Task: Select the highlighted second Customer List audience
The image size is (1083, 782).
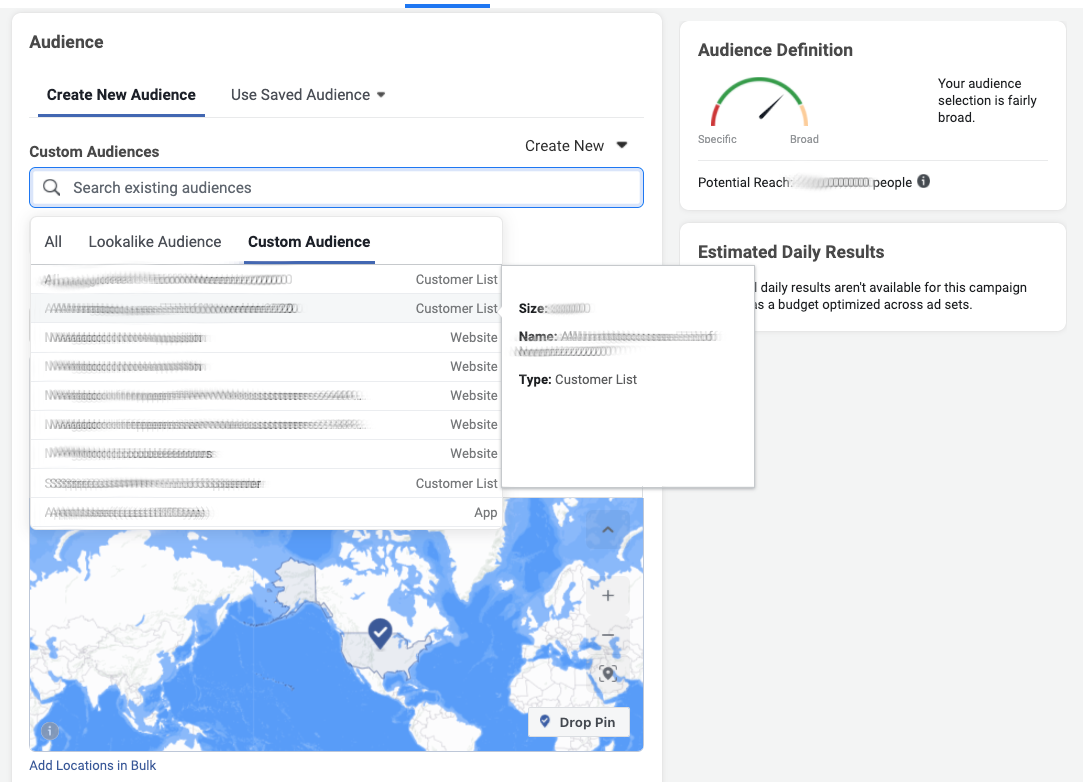Action: pos(267,308)
